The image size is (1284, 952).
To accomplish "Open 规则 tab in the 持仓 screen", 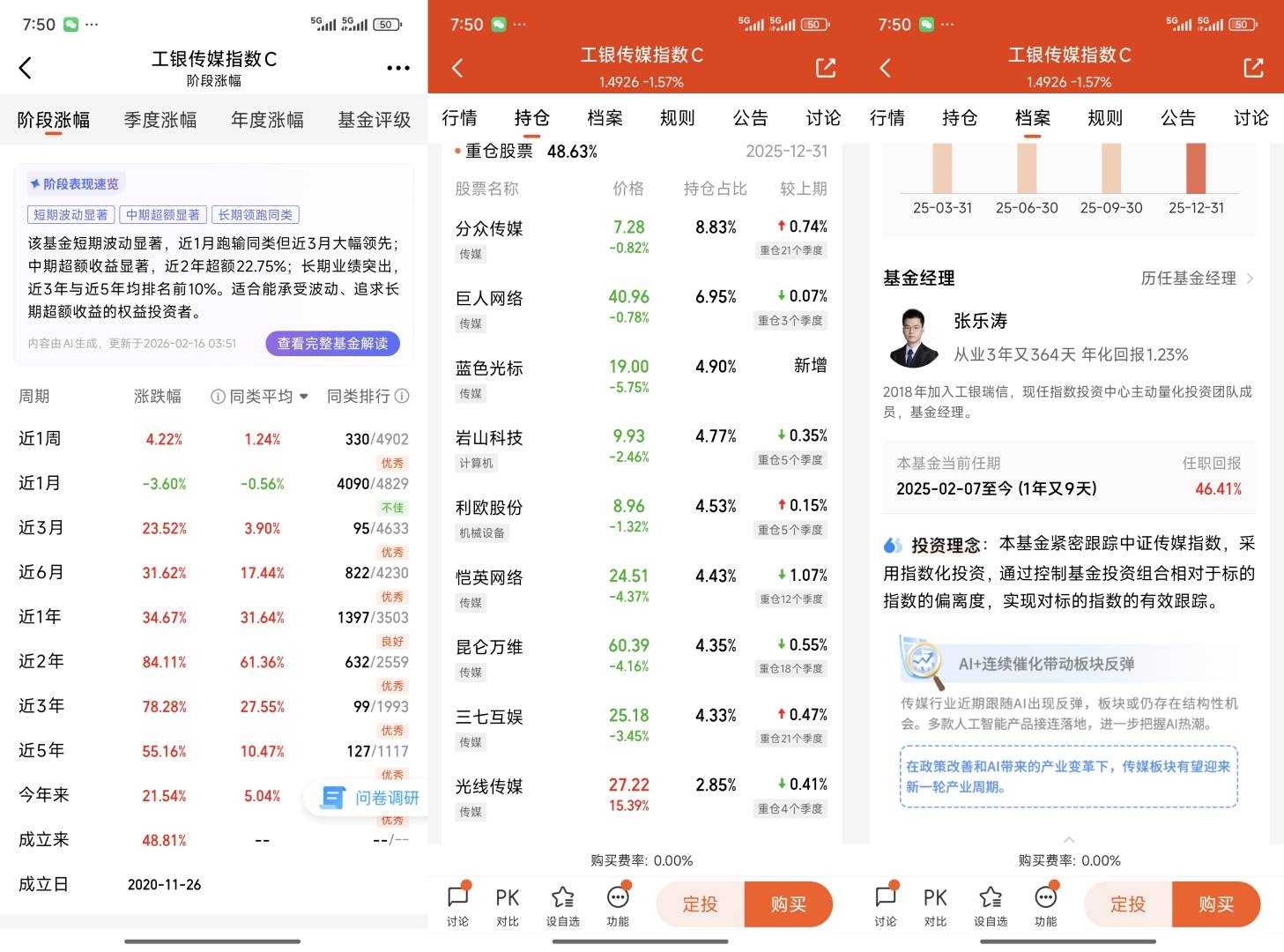I will pos(678,118).
